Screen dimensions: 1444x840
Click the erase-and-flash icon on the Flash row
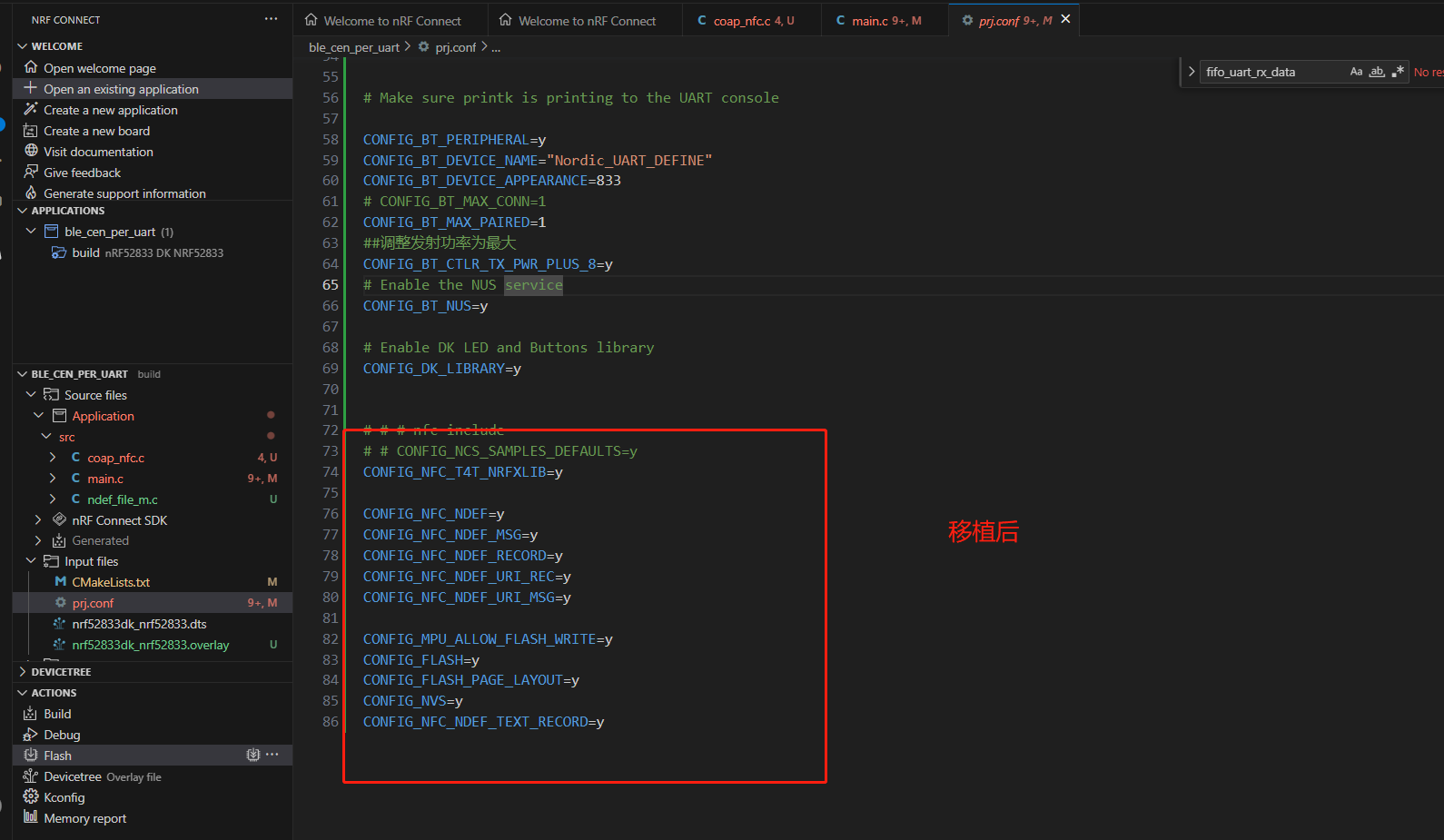pos(253,755)
